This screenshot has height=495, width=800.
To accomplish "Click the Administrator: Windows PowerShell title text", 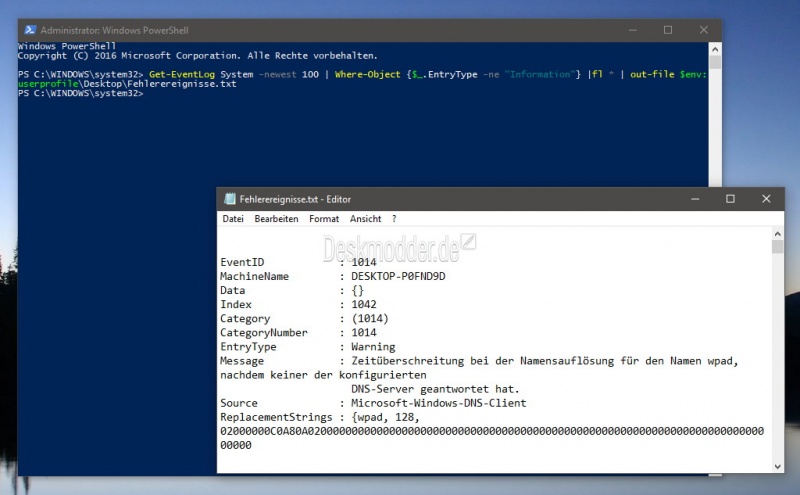I will tap(114, 30).
